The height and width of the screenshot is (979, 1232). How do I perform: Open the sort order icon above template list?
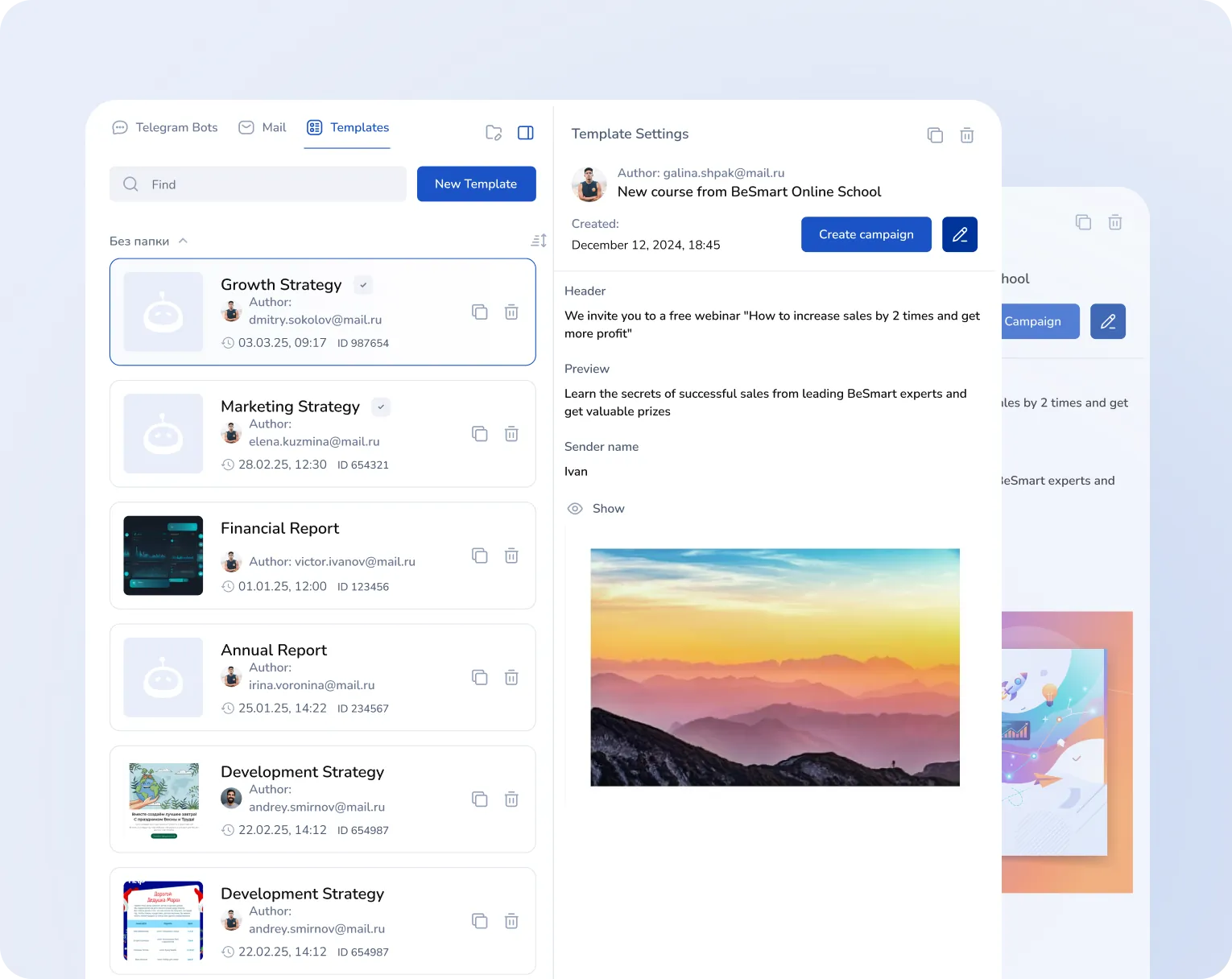click(538, 240)
